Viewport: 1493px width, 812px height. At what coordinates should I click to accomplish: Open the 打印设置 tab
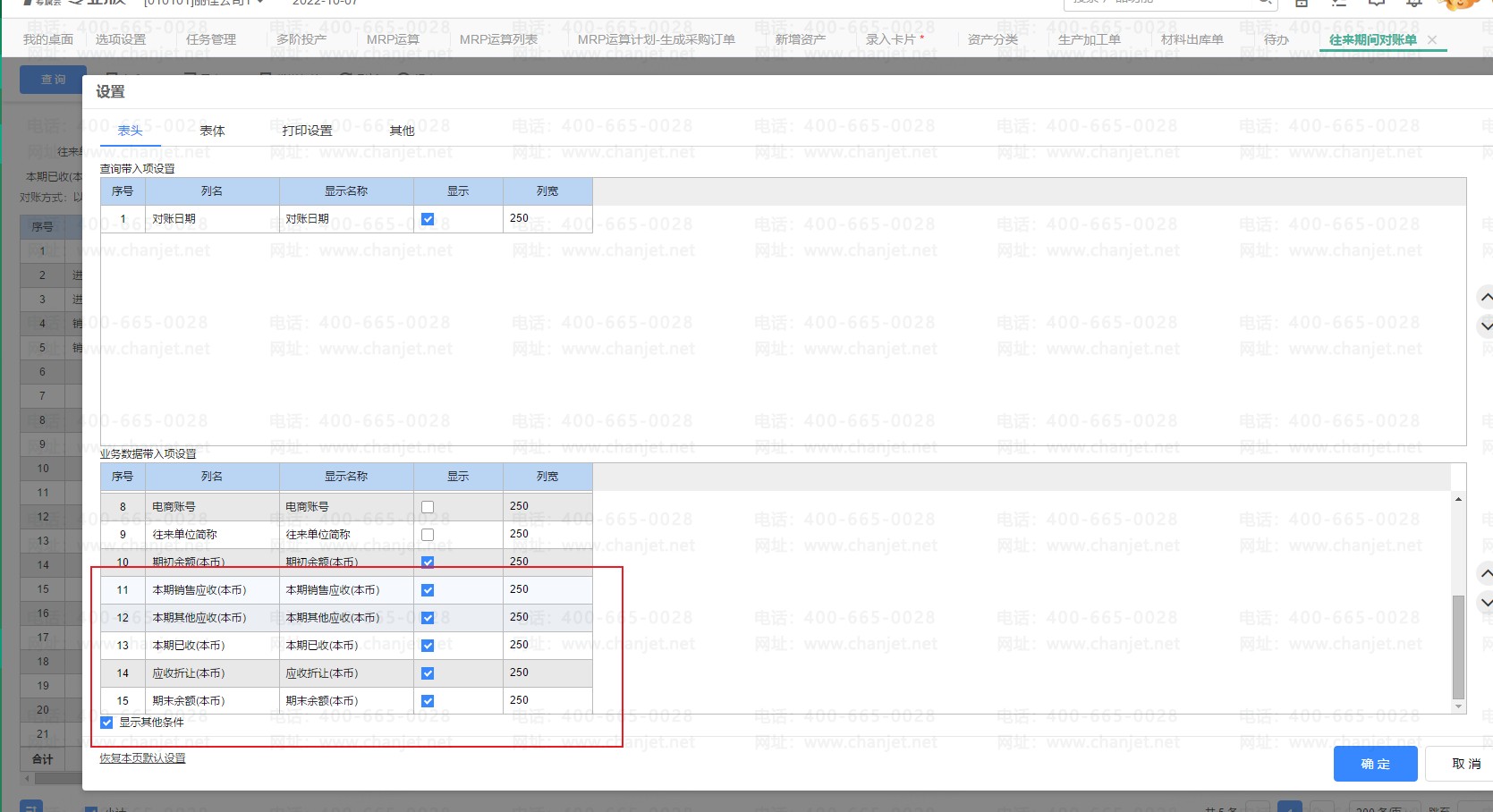pos(307,131)
